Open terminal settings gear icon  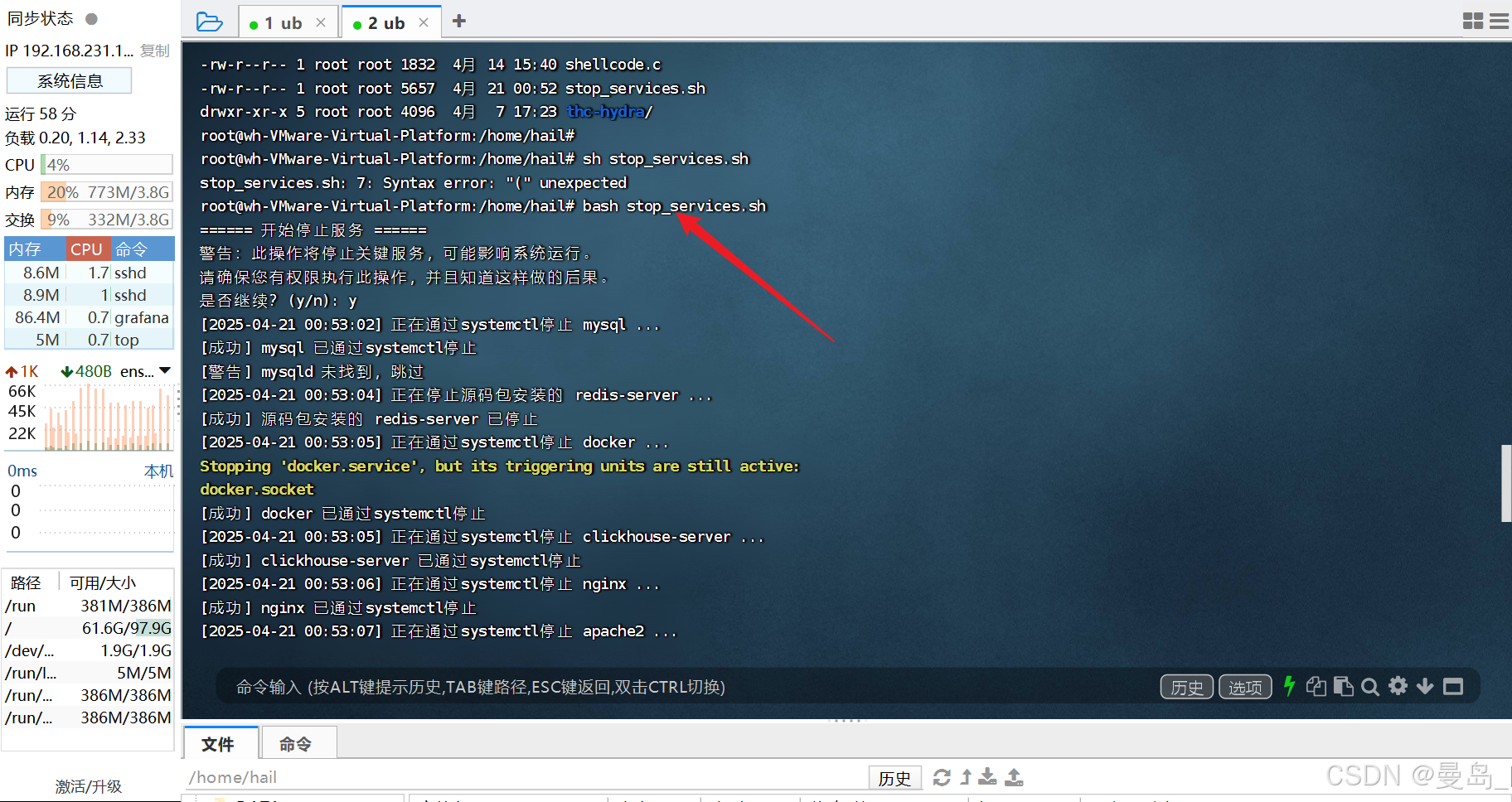[1398, 686]
